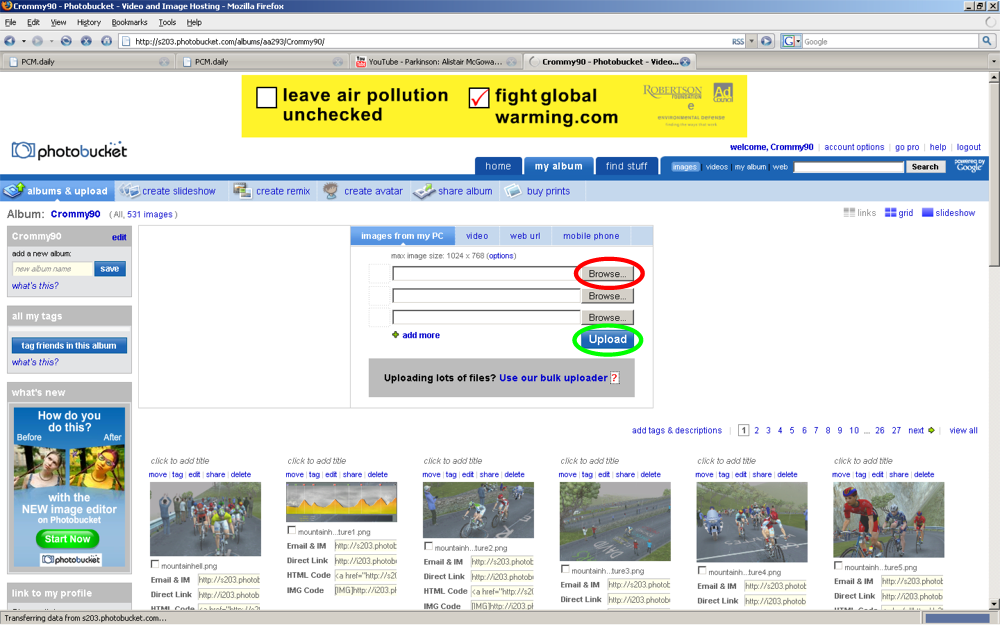Open the back history dropdown arrow
1000x625 pixels.
click(x=23, y=41)
